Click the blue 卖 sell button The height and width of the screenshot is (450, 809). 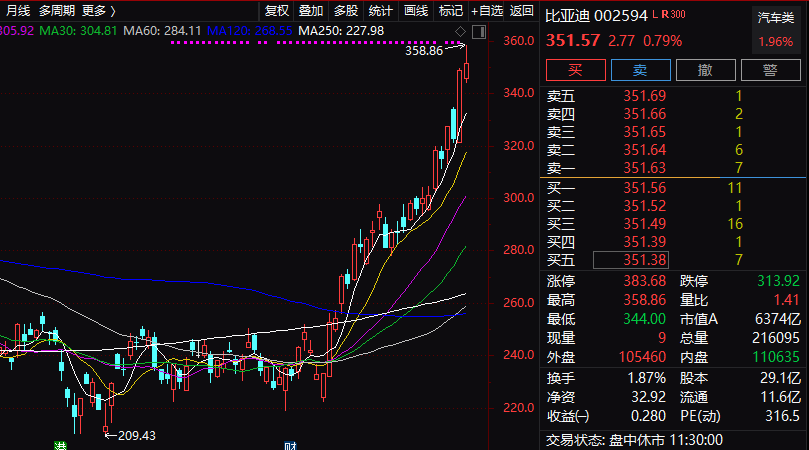641,70
